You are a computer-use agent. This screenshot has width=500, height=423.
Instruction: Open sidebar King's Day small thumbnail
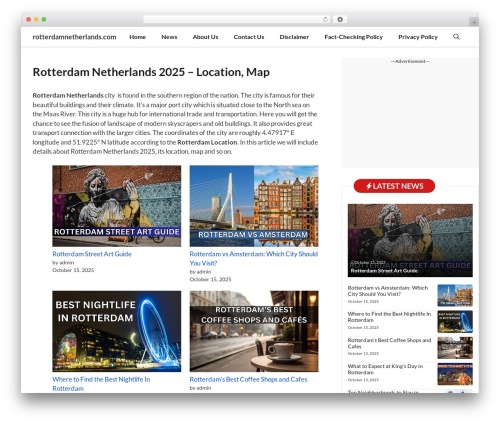click(x=455, y=374)
